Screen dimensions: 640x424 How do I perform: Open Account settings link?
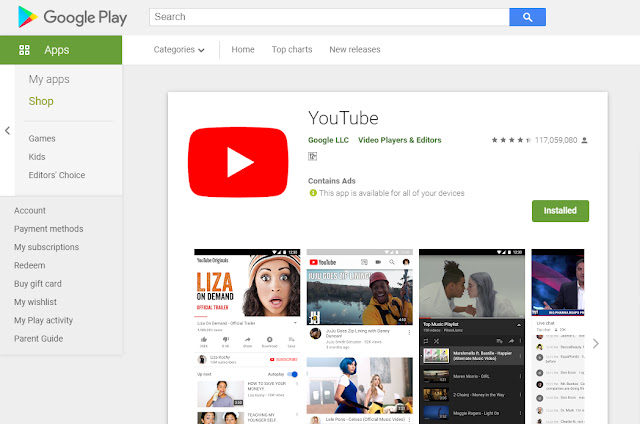click(30, 211)
